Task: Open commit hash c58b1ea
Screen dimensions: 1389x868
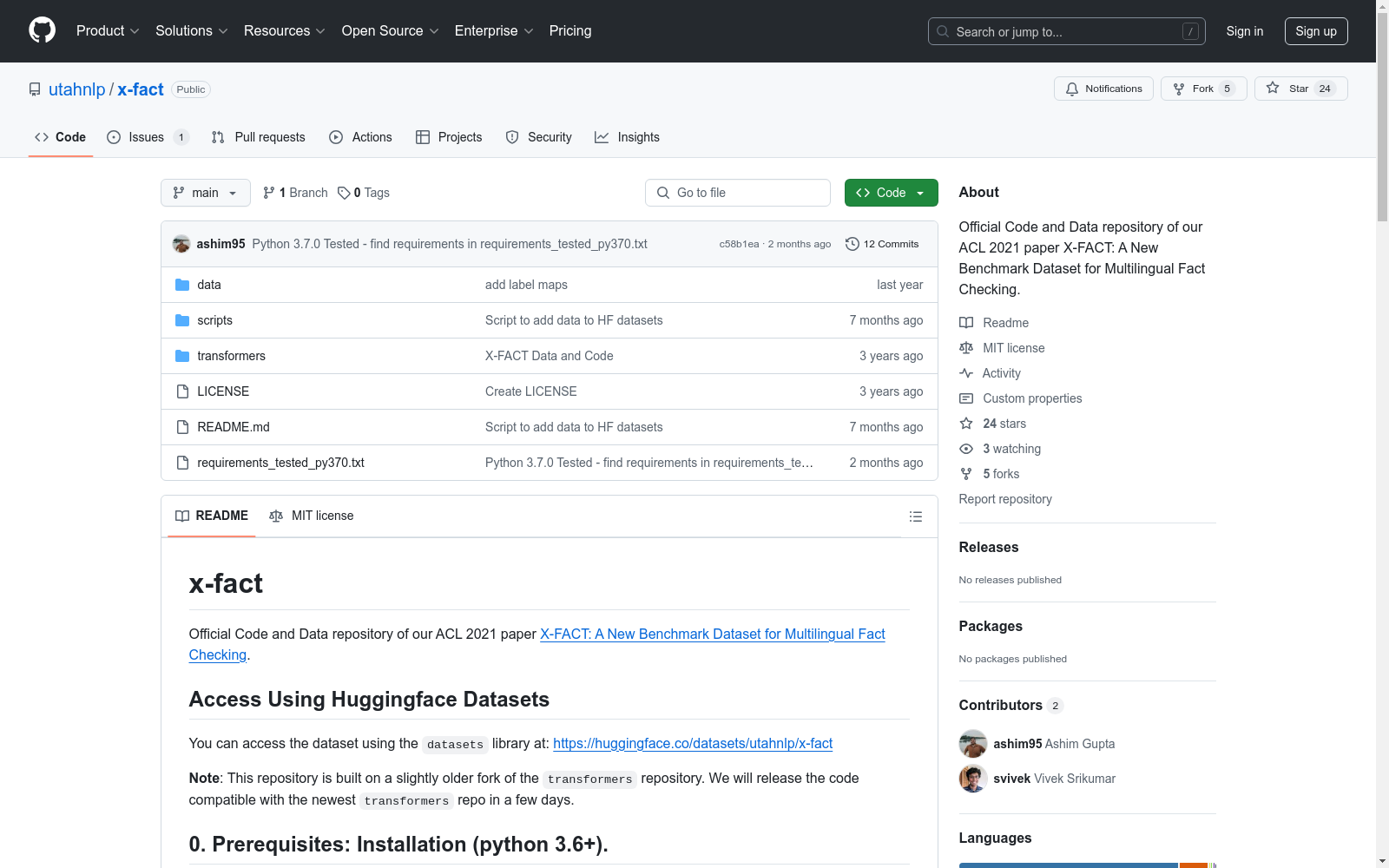Action: click(x=739, y=244)
